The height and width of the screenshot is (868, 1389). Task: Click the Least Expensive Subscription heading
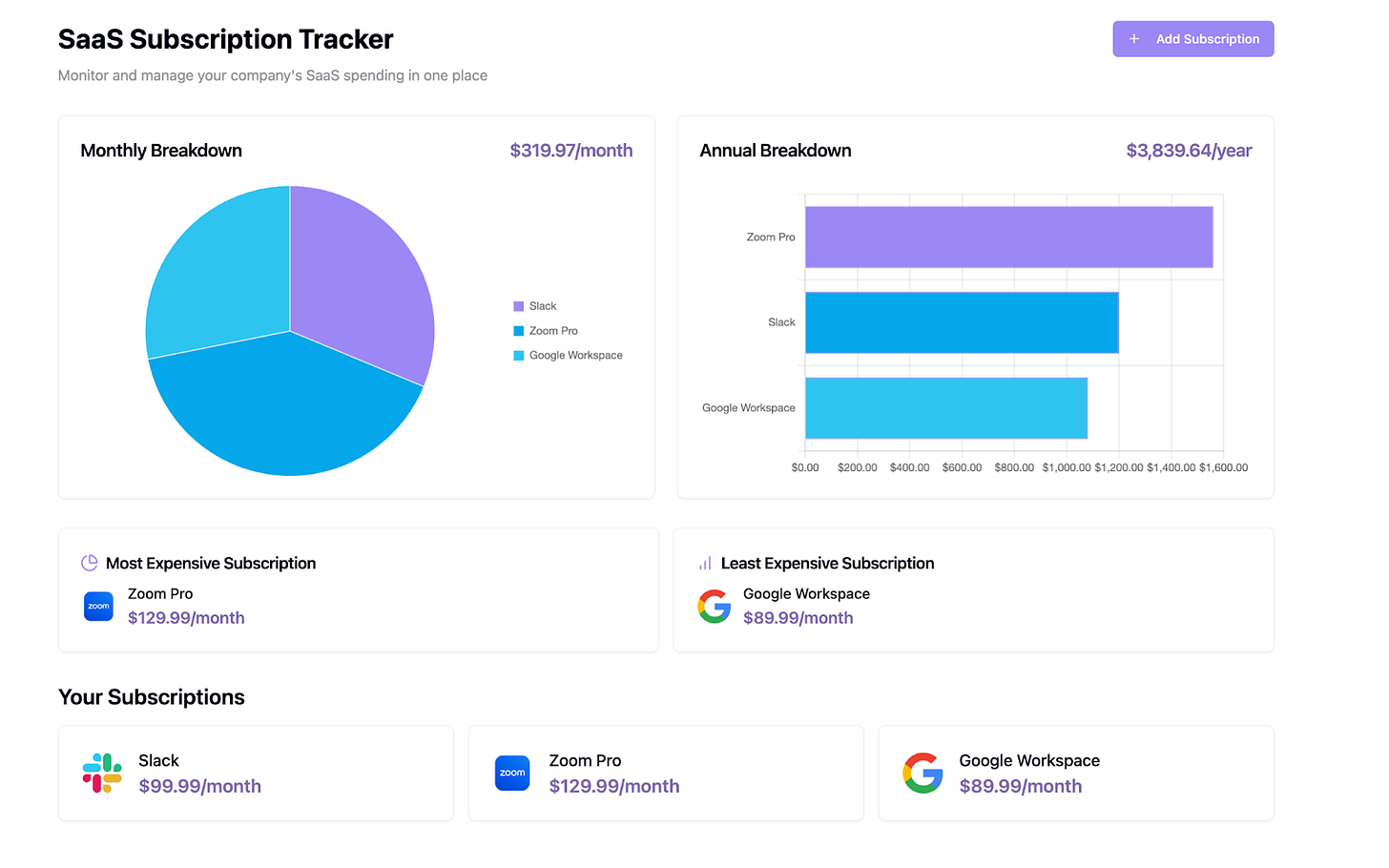point(828,564)
